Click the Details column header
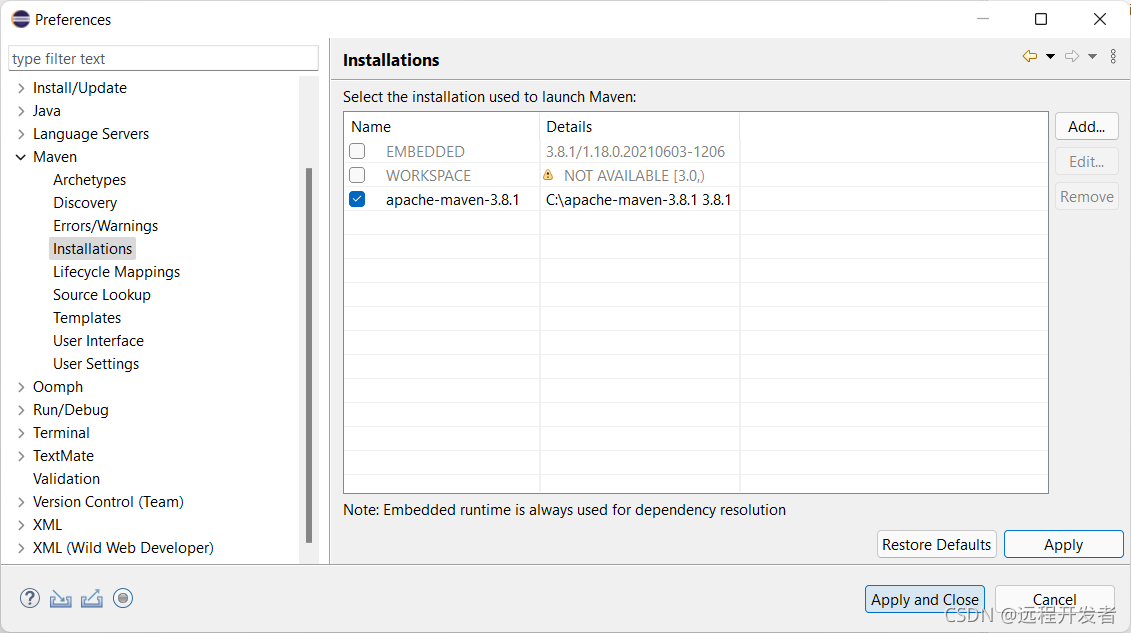Screen dimensions: 1131x633 [639, 126]
